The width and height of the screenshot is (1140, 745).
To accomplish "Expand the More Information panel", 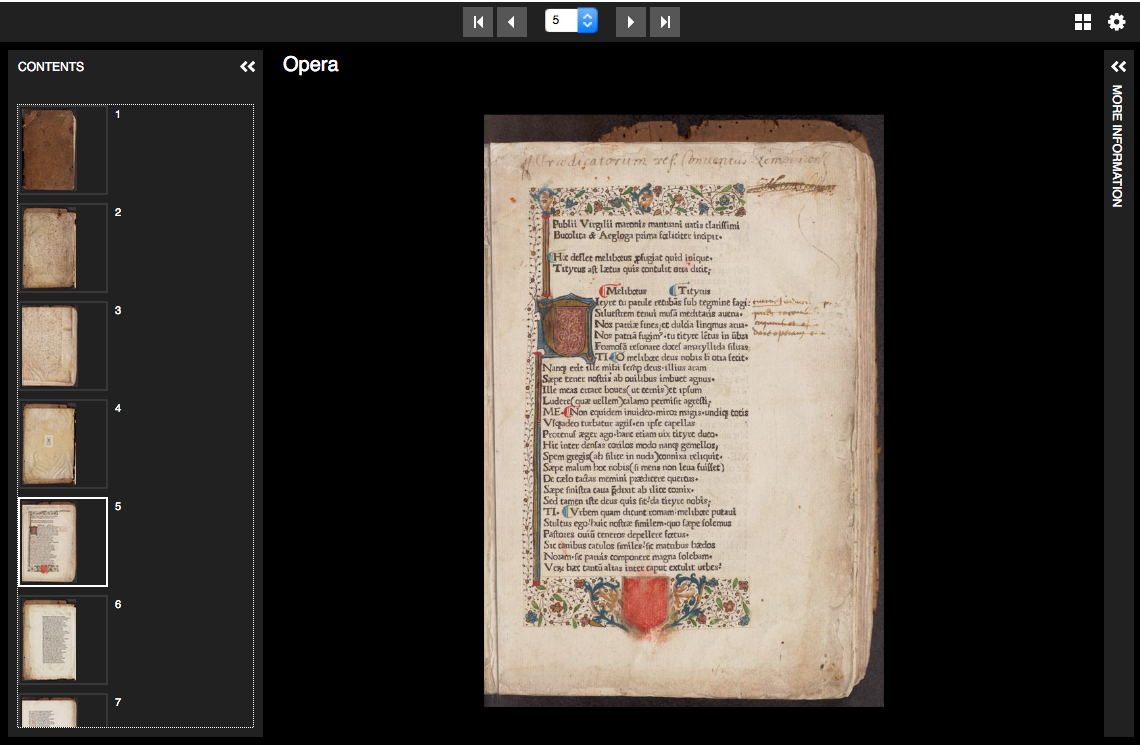I will click(x=1118, y=67).
